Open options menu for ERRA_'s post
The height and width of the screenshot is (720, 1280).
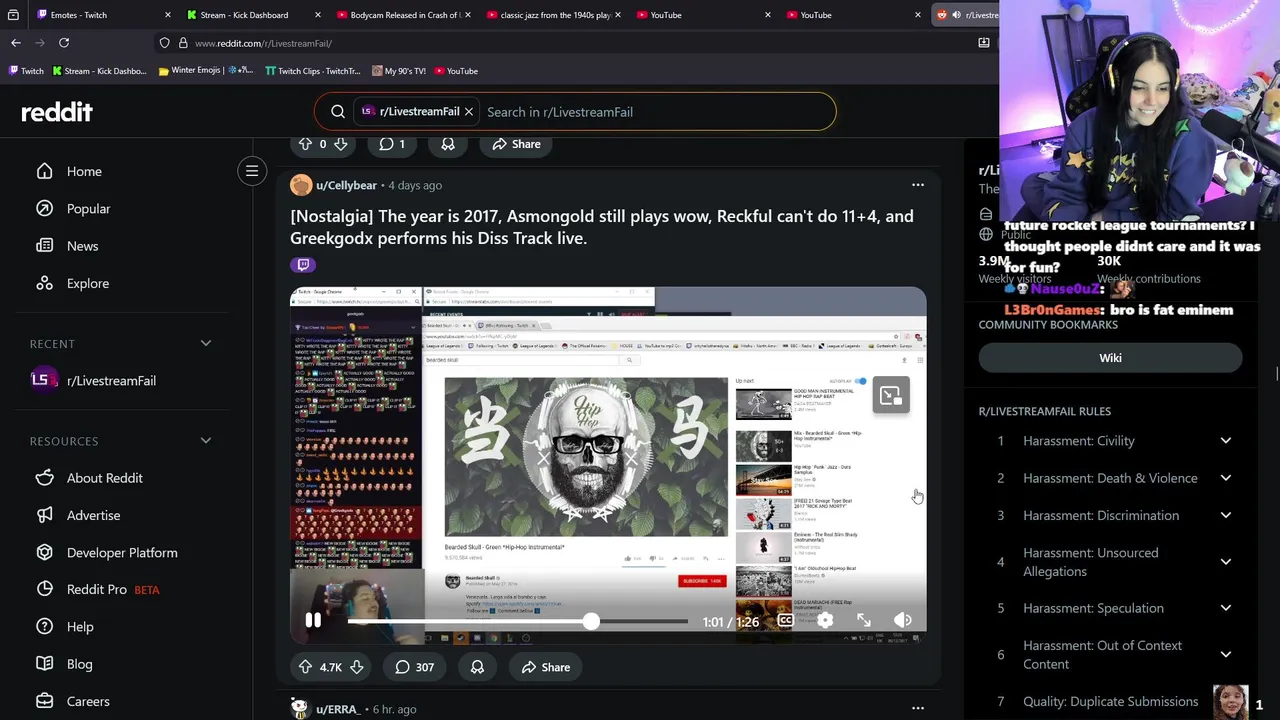click(x=918, y=709)
